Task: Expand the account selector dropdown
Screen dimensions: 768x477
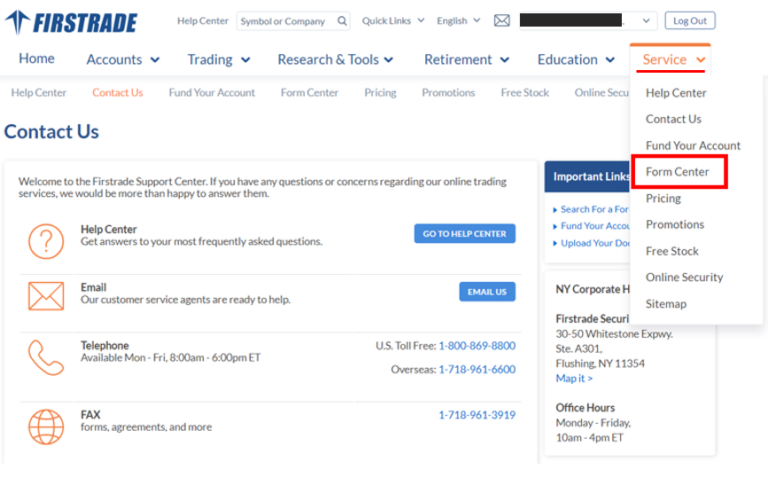Action: point(645,21)
